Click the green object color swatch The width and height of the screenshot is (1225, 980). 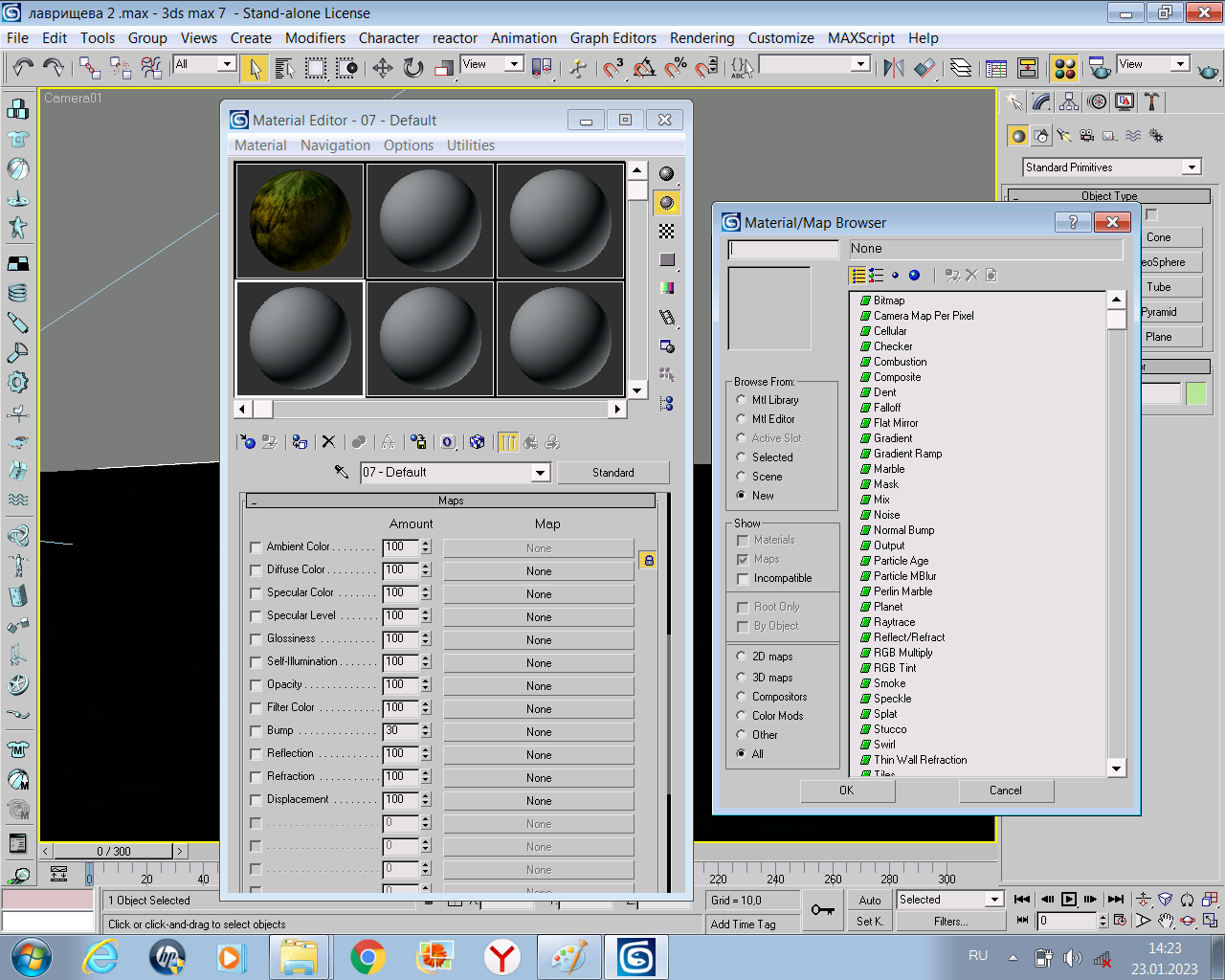click(1196, 393)
